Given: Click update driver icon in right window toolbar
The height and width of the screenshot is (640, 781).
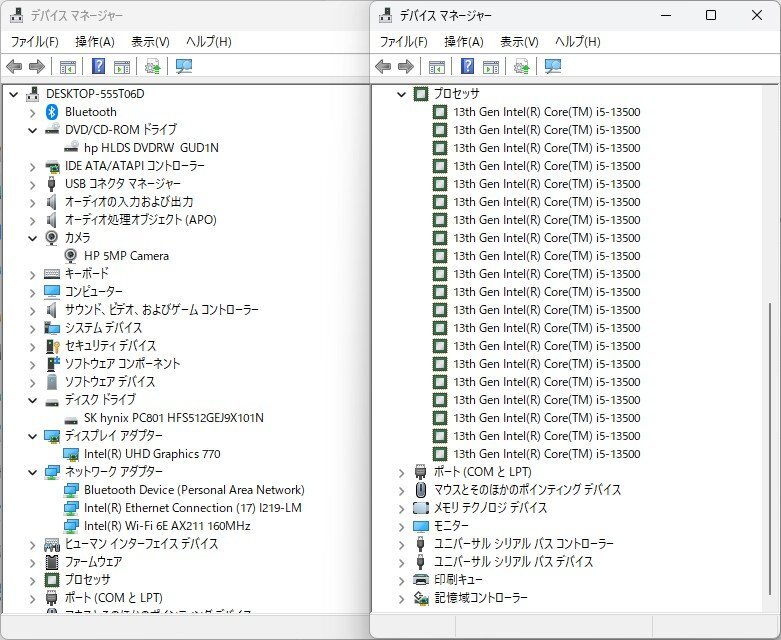Looking at the screenshot, I should [x=521, y=66].
